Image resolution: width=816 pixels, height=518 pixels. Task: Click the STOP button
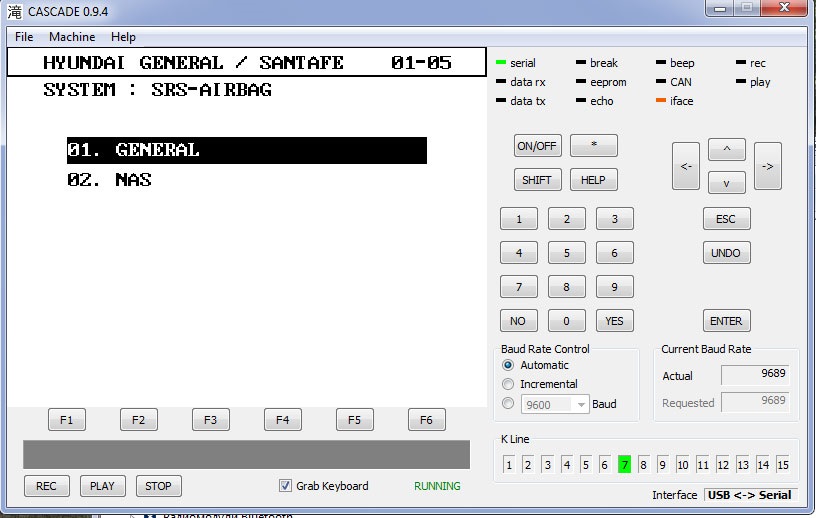(159, 486)
